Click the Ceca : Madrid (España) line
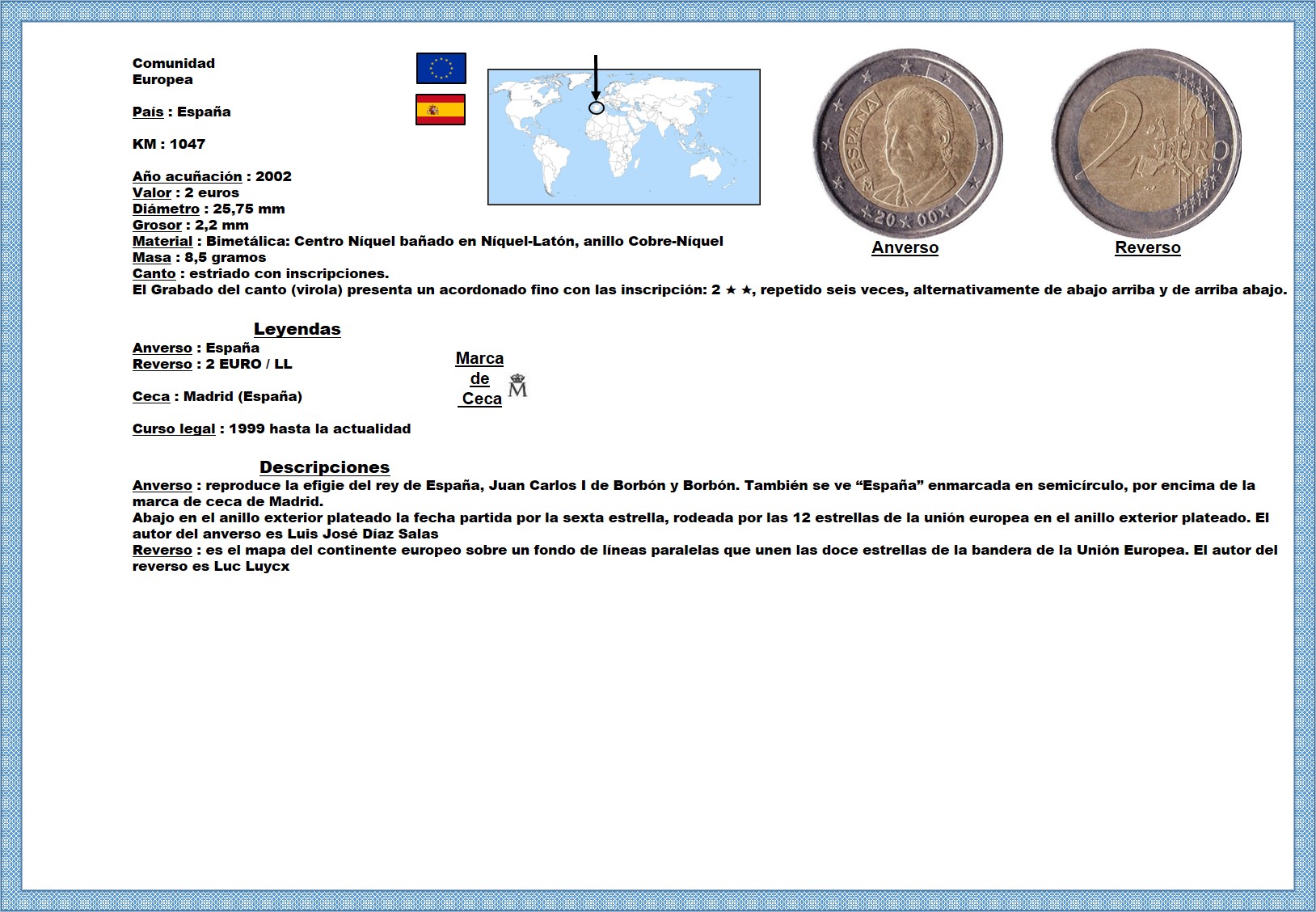The image size is (1316, 912). pyautogui.click(x=217, y=396)
